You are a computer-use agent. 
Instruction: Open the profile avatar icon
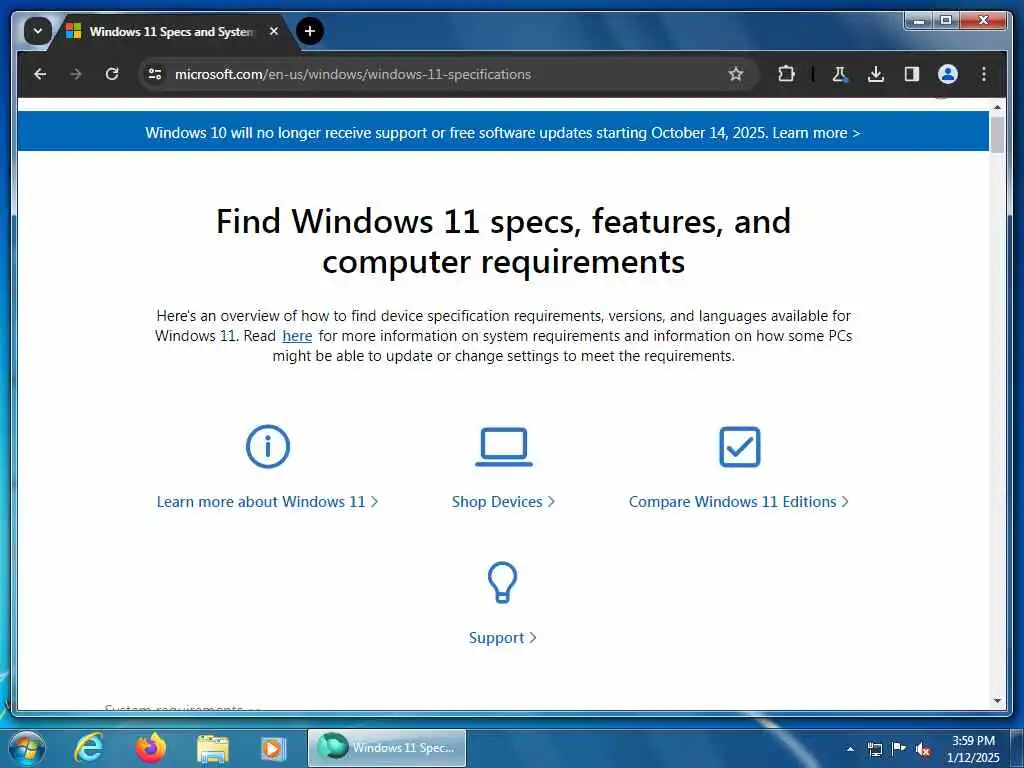[x=948, y=74]
